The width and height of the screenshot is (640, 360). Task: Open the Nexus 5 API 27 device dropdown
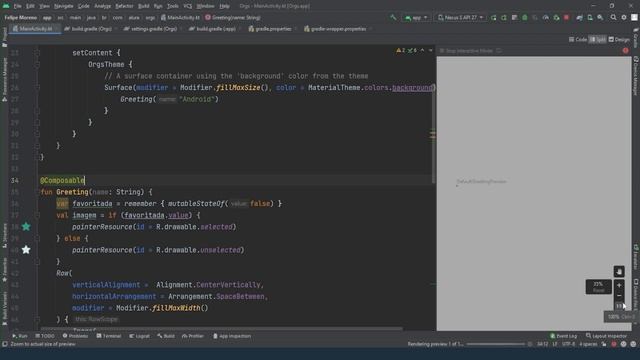point(461,18)
